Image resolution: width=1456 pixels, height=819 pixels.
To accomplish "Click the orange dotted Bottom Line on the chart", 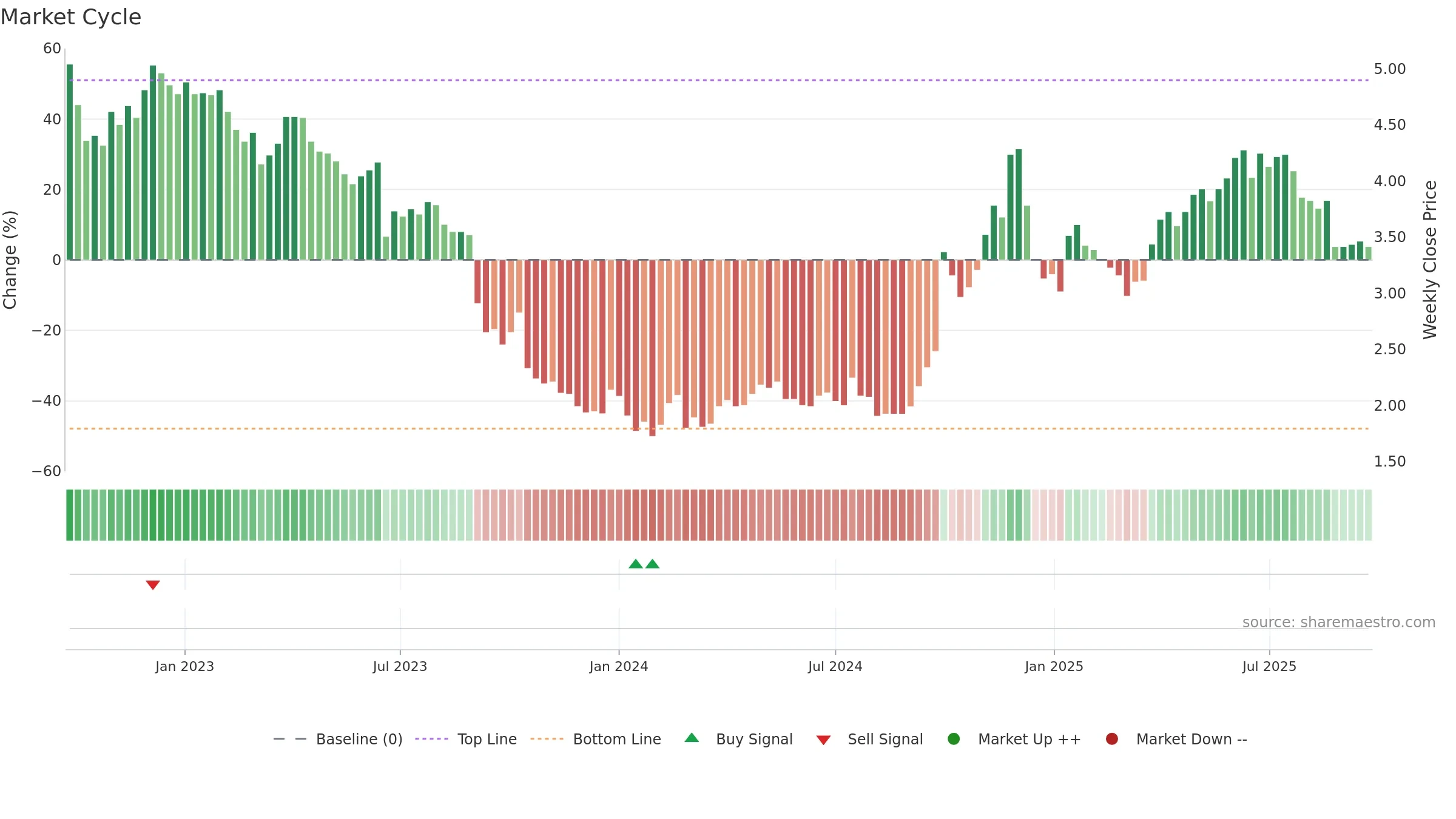I will click(x=719, y=428).
